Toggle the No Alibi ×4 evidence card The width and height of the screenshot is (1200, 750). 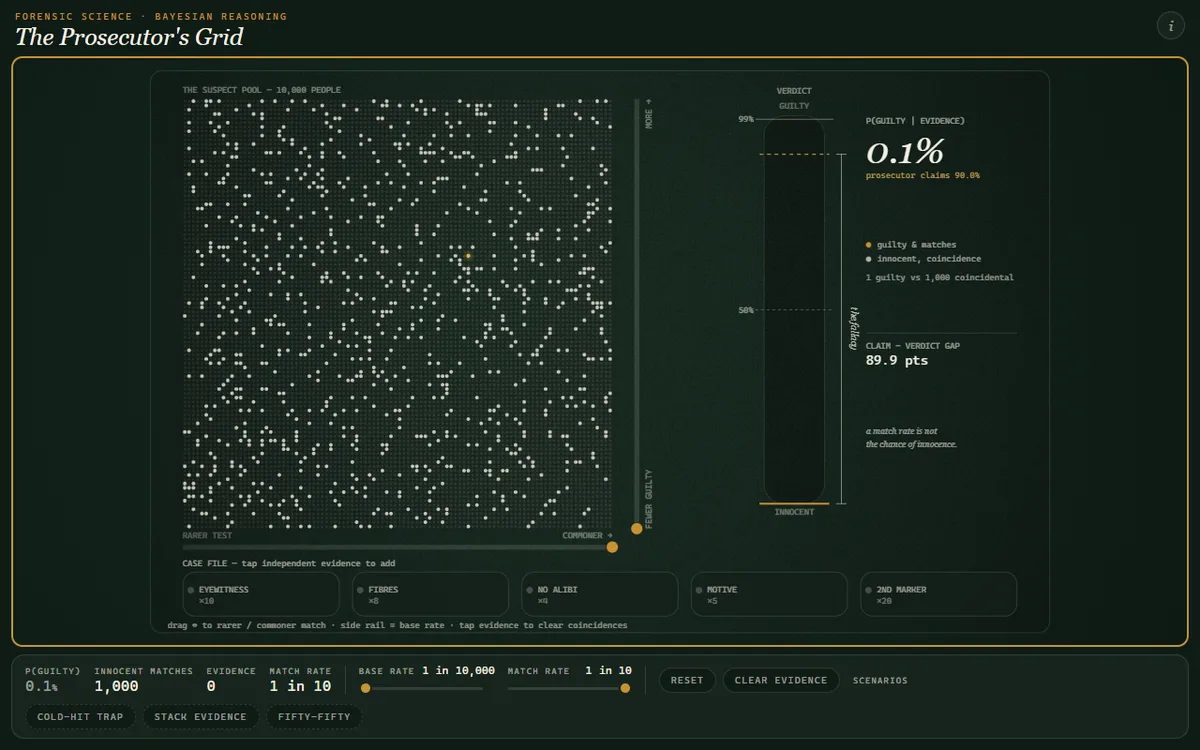coord(600,594)
